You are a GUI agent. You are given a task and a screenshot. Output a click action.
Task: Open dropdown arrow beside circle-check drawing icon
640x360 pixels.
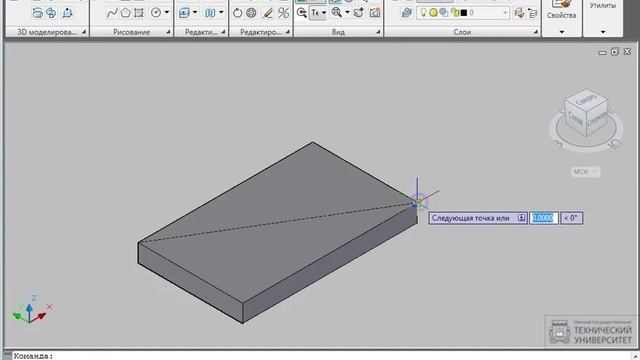click(167, 13)
